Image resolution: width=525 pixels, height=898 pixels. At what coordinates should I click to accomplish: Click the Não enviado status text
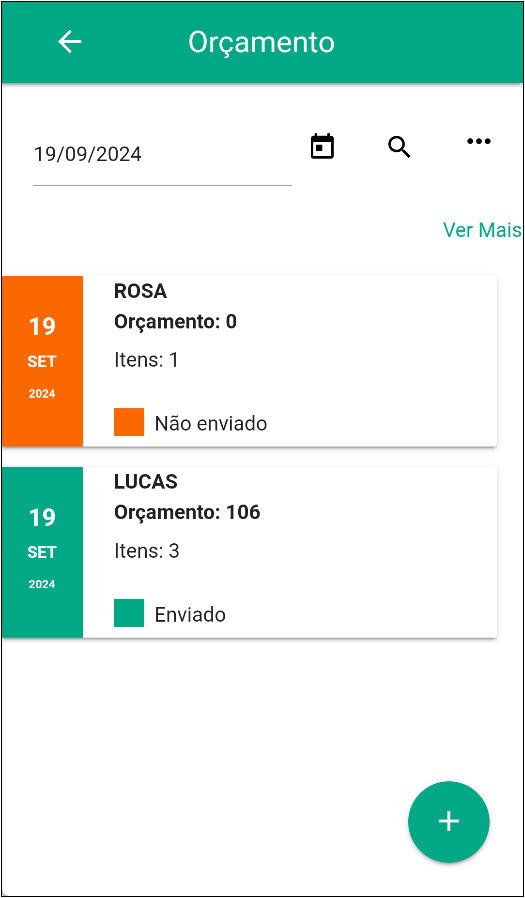211,424
